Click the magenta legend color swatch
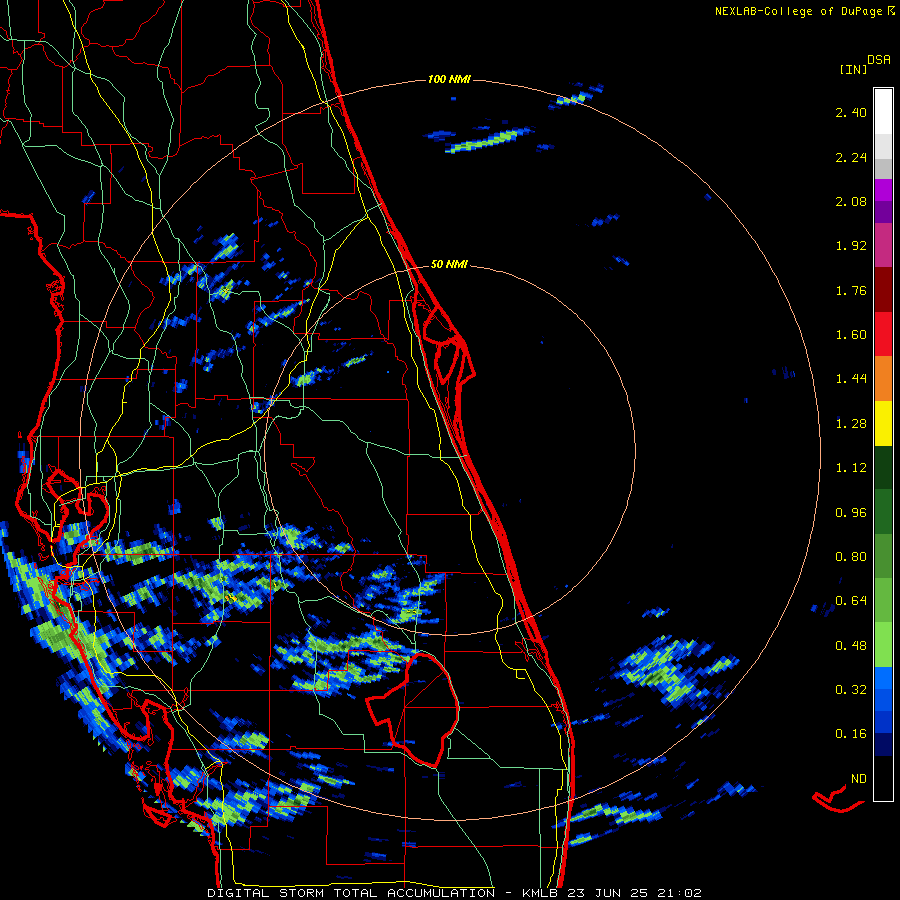The width and height of the screenshot is (900, 900). pyautogui.click(x=883, y=190)
